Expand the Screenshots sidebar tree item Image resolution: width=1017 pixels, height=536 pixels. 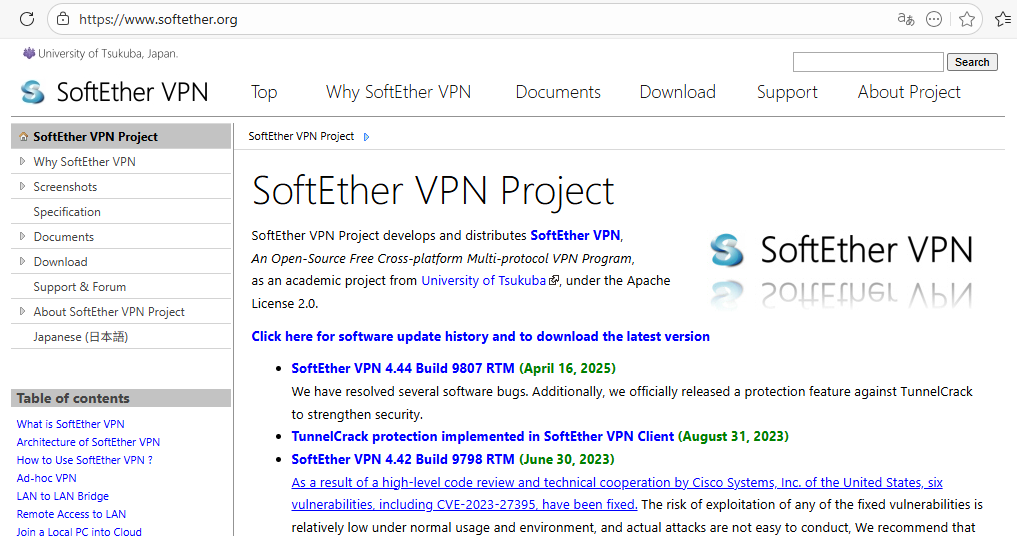tap(23, 186)
